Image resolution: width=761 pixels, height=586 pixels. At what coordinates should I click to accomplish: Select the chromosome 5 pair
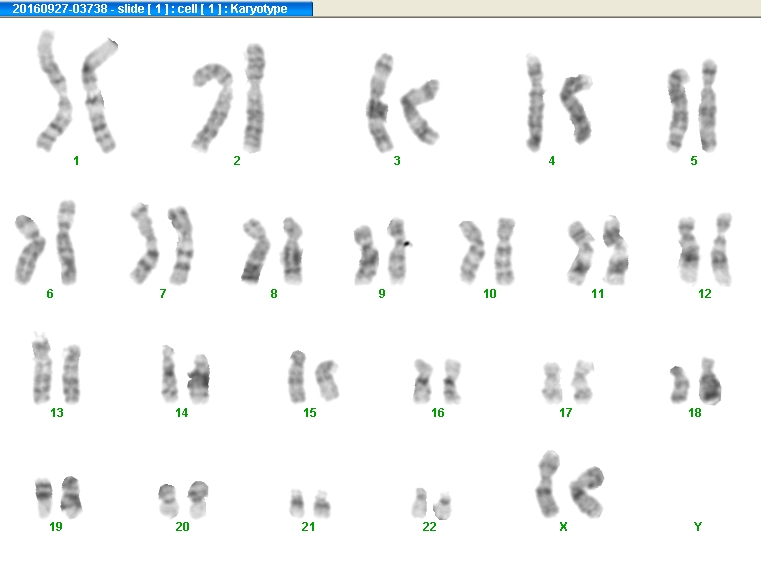point(693,105)
